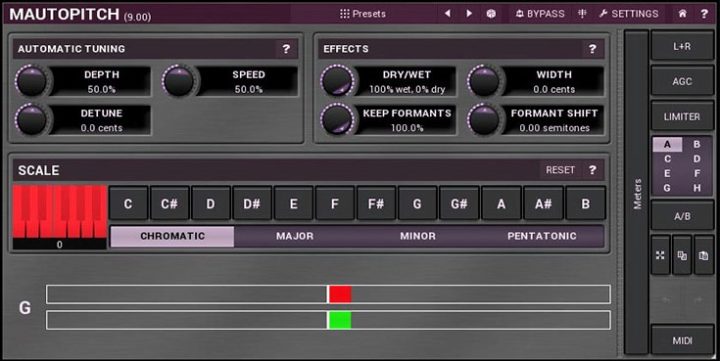Select preset slot B

697,144
